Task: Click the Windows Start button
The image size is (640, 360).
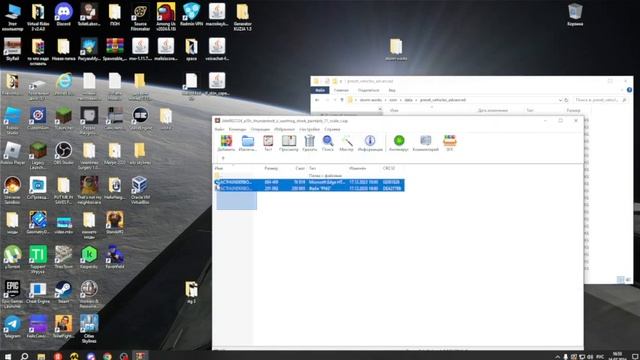Action: (x=8, y=356)
